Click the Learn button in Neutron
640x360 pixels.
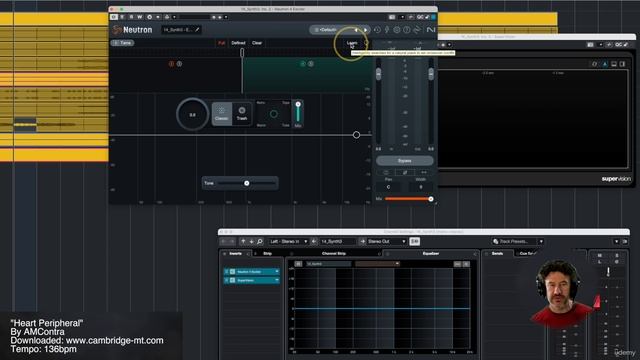pos(352,43)
